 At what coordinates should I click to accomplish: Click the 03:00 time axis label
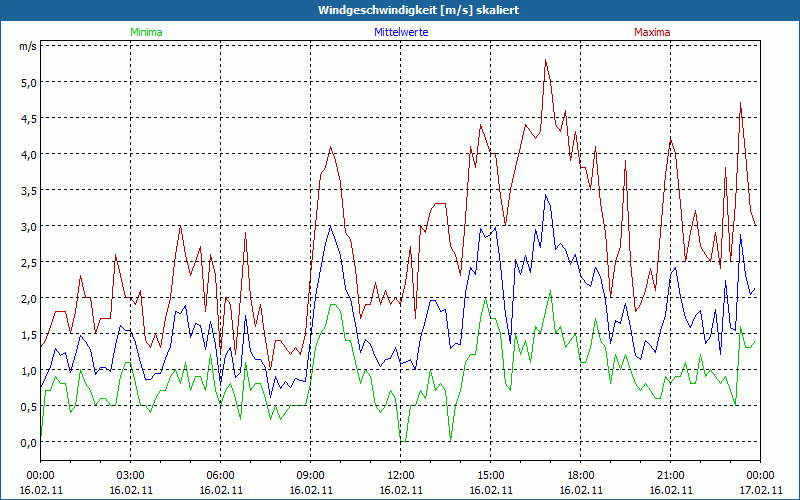click(x=131, y=476)
